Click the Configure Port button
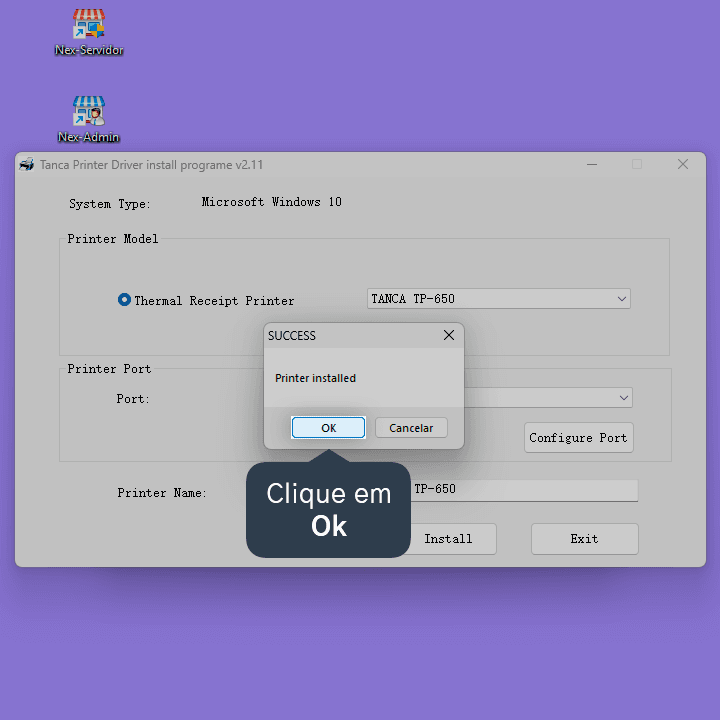Viewport: 720px width, 720px height. pyautogui.click(x=579, y=438)
